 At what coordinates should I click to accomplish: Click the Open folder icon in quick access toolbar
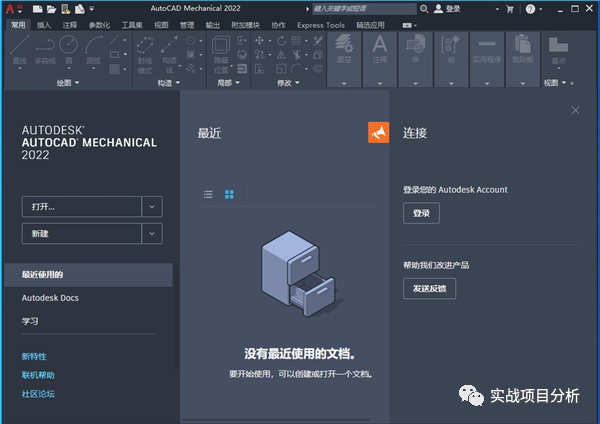(52, 9)
